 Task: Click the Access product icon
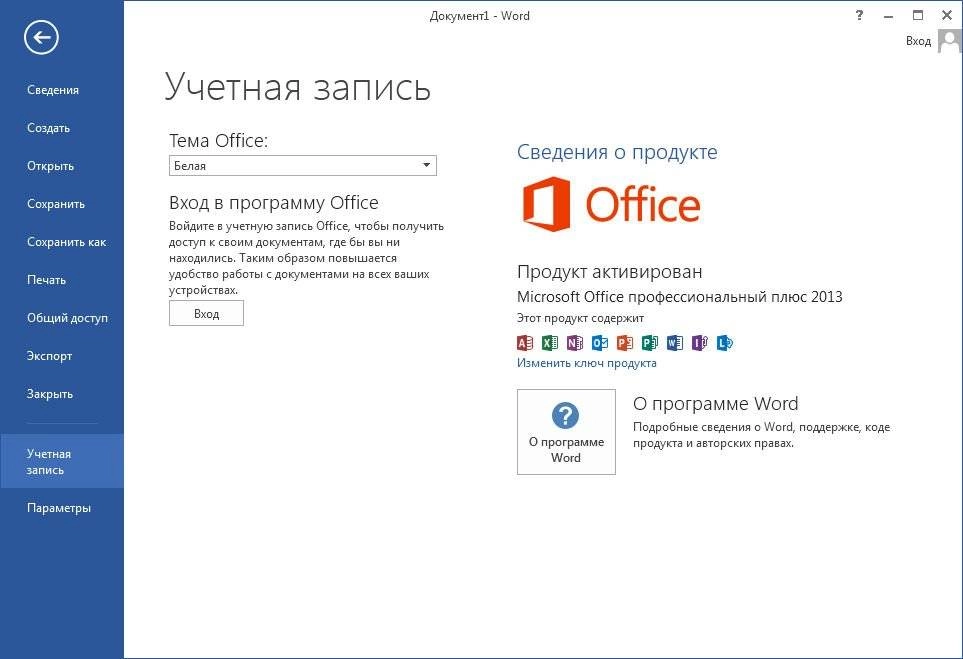[524, 343]
